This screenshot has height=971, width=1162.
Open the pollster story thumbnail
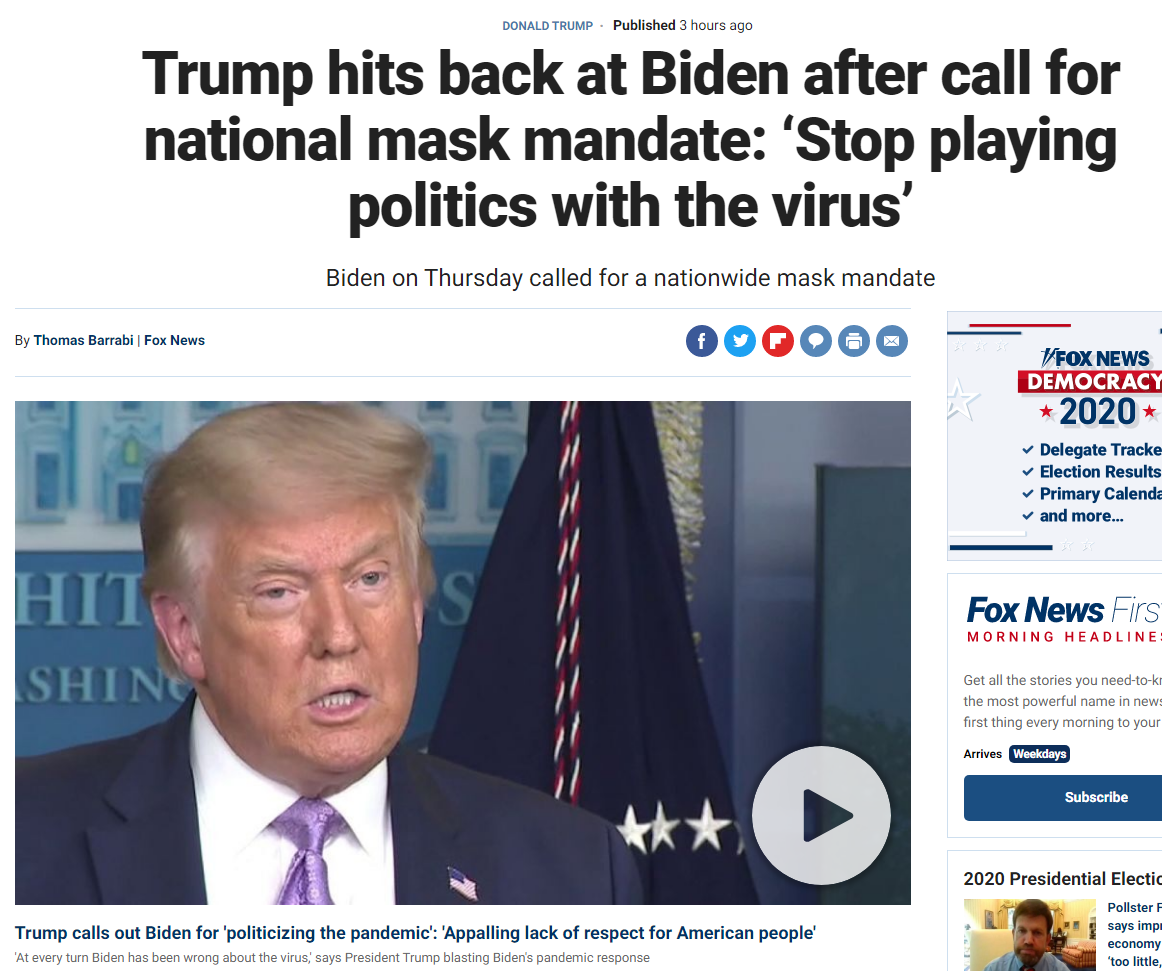point(1029,935)
